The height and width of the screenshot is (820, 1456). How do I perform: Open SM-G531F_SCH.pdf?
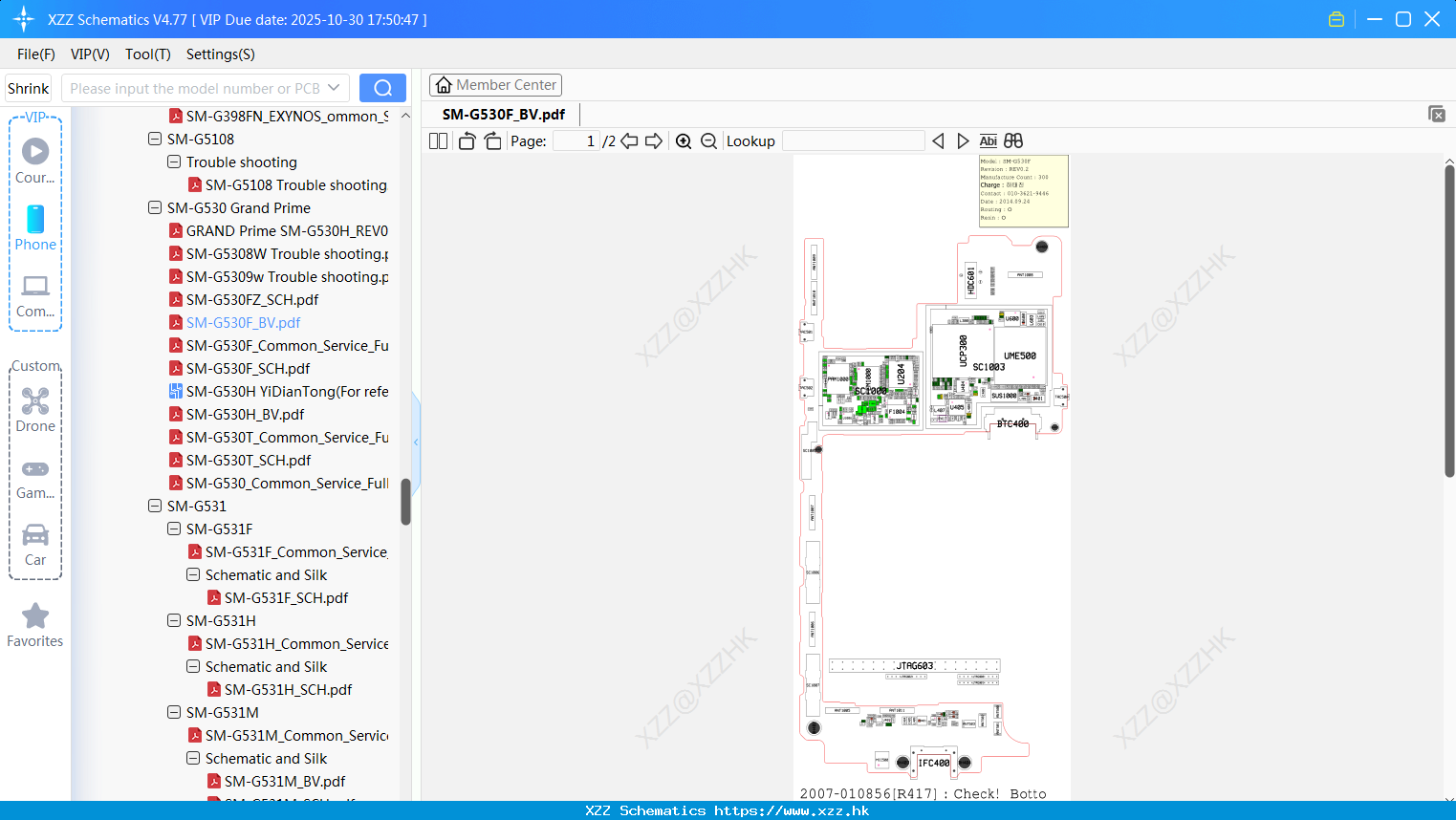(x=286, y=597)
